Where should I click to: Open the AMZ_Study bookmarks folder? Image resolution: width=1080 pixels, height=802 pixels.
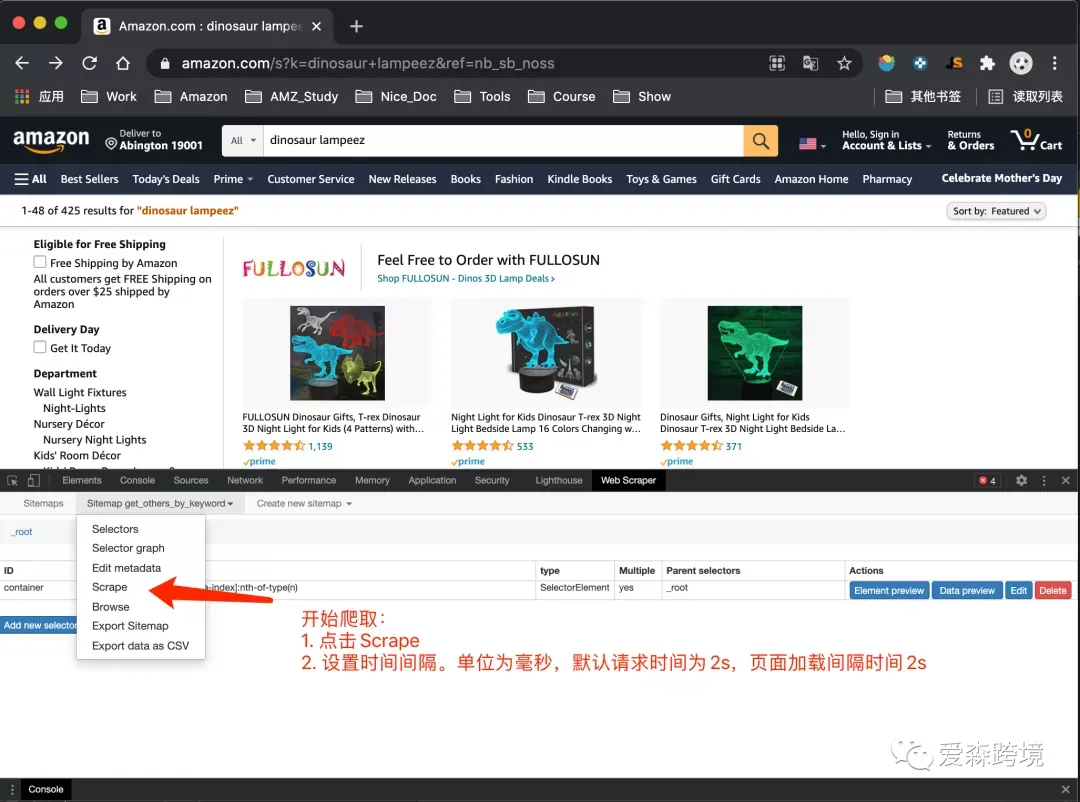292,96
